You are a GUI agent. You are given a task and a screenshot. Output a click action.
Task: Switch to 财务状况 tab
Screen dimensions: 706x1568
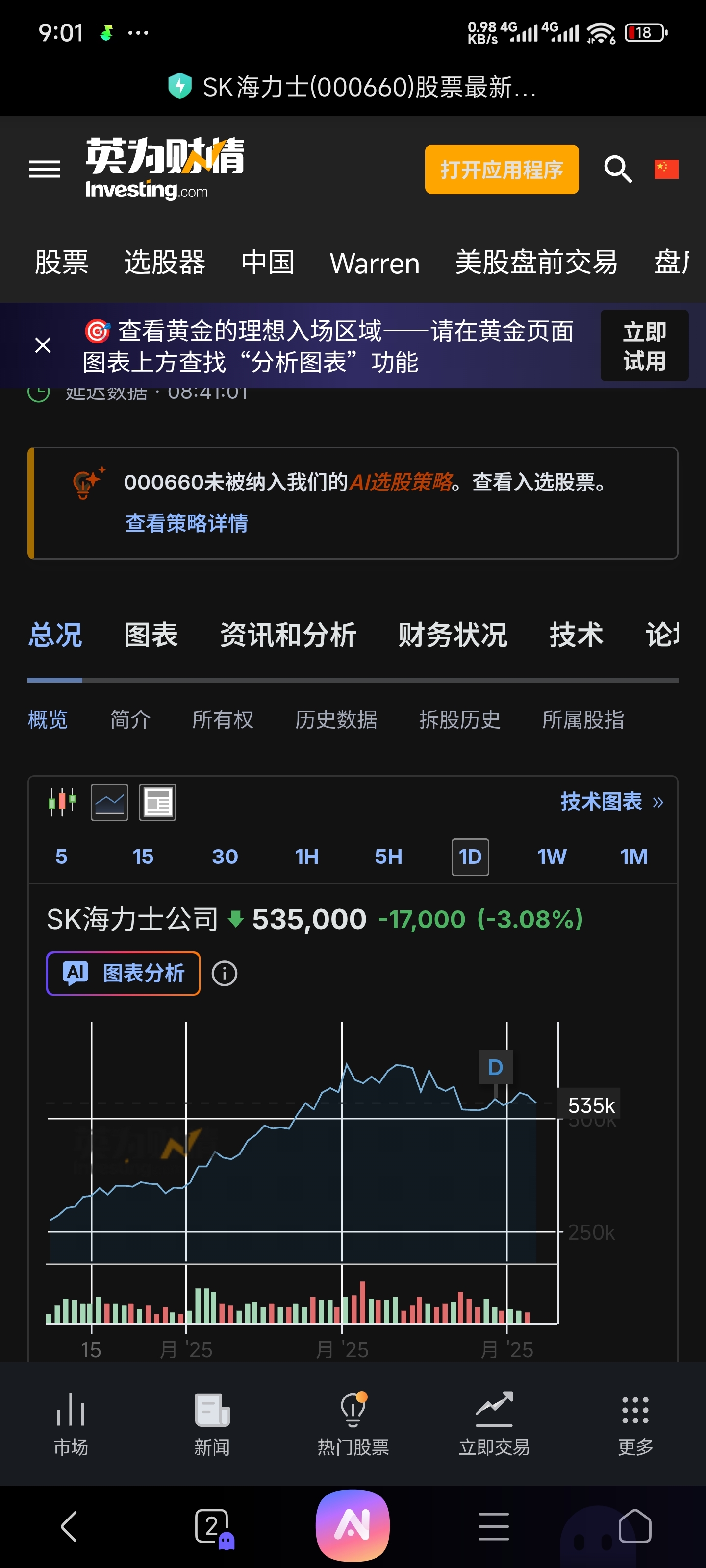click(x=453, y=635)
